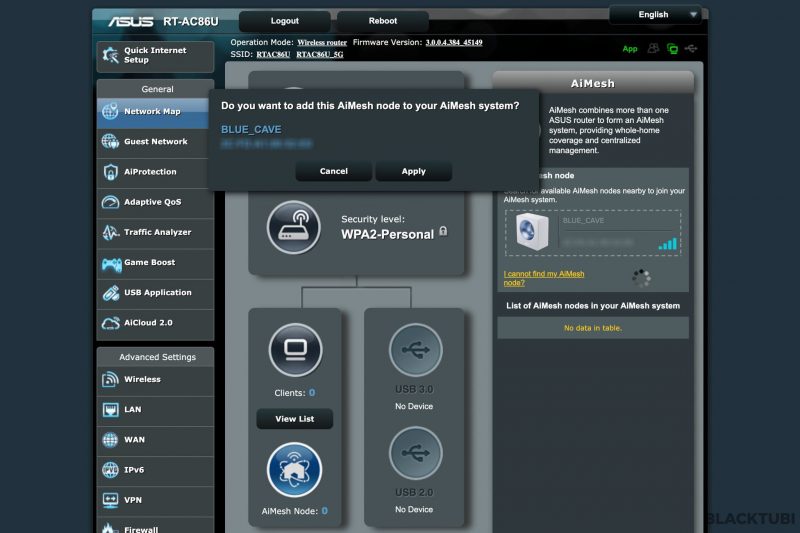This screenshot has width=800, height=533.
Task: Click the AiMesh Node count value
Action: tap(324, 511)
